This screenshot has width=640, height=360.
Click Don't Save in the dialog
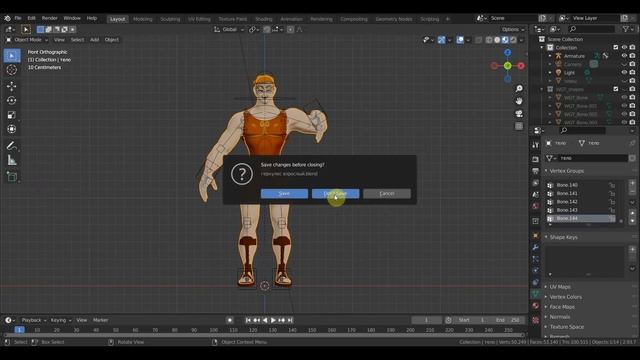336,193
